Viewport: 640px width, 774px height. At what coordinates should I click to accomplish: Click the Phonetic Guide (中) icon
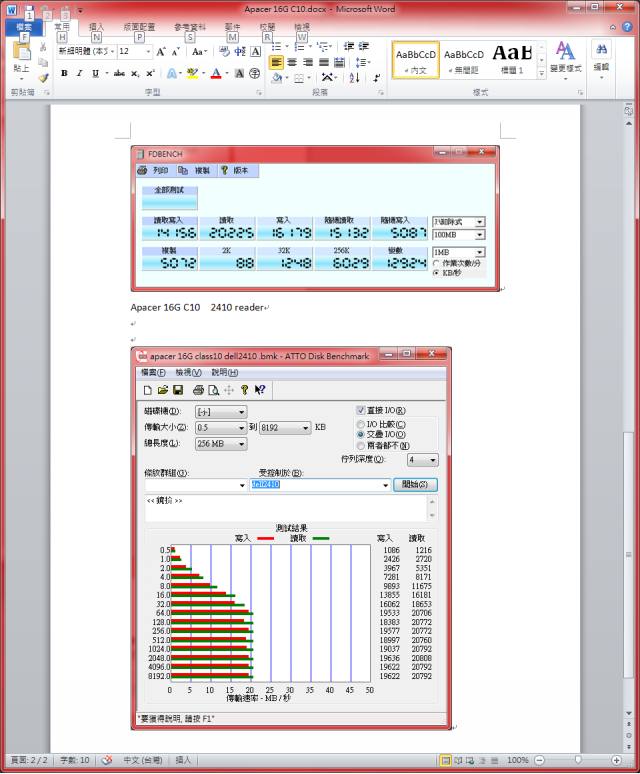[240, 51]
